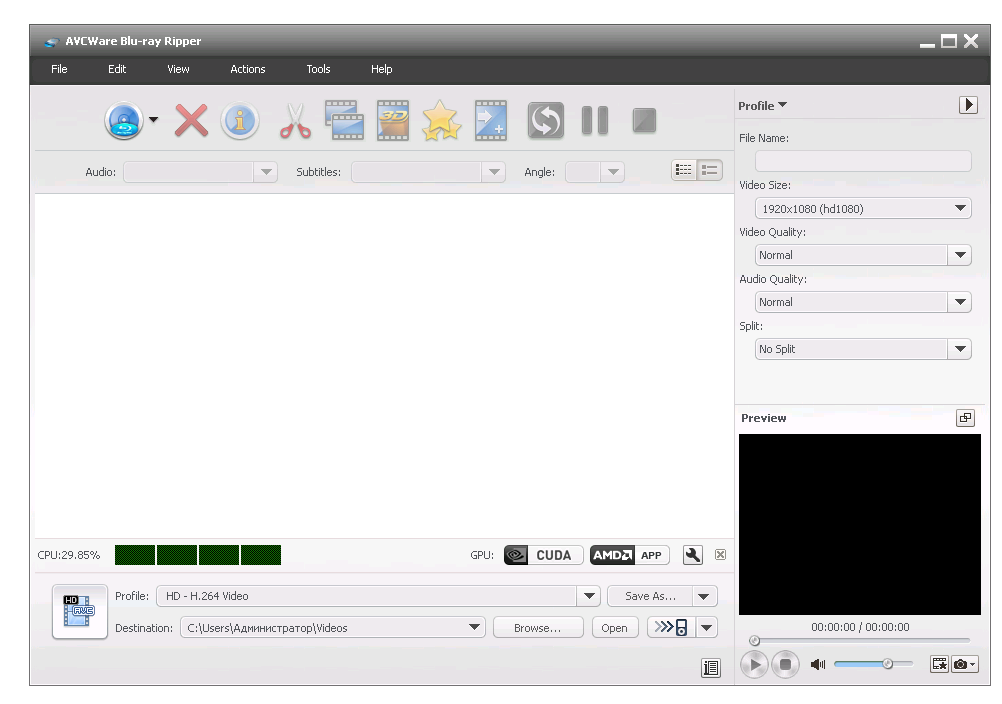Image resolution: width=1002 pixels, height=704 pixels.
Task: Switch to compact list view
Action: 684,171
